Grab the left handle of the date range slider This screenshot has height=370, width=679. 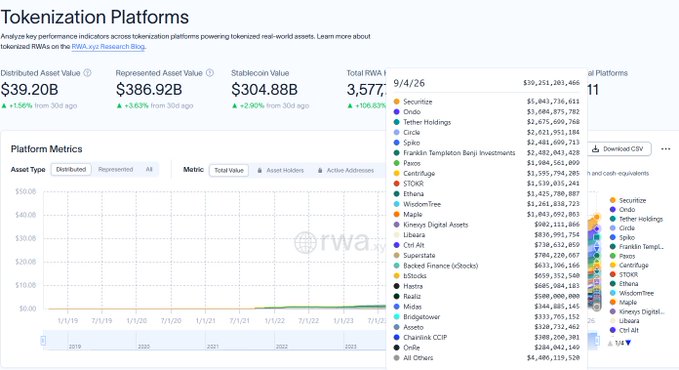(x=43, y=341)
